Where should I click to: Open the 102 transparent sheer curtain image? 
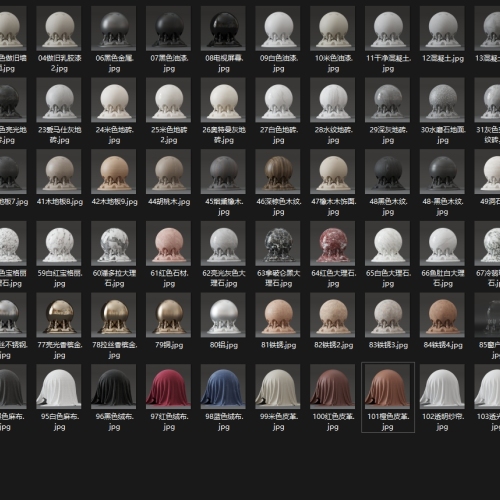(x=442, y=386)
